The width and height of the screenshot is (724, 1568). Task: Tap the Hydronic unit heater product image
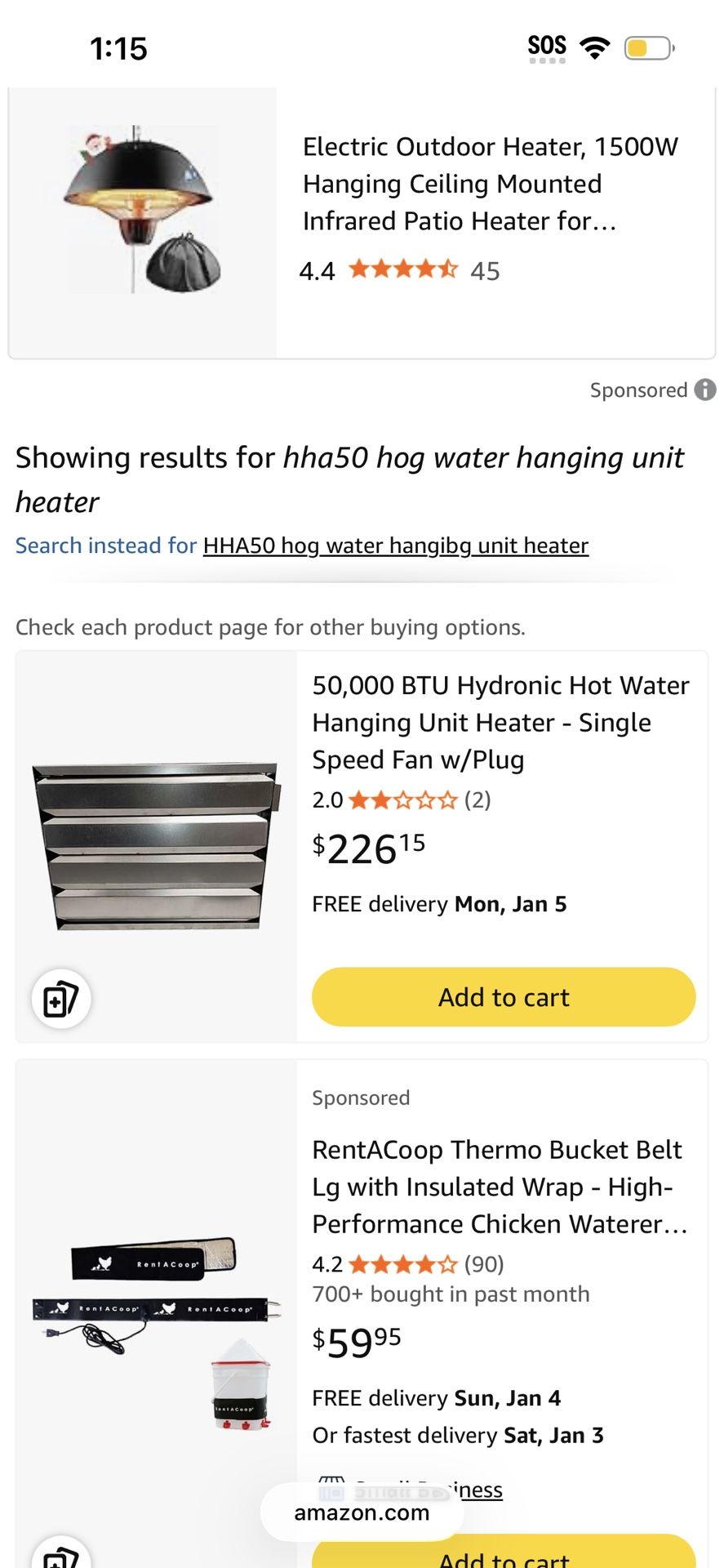click(x=155, y=845)
